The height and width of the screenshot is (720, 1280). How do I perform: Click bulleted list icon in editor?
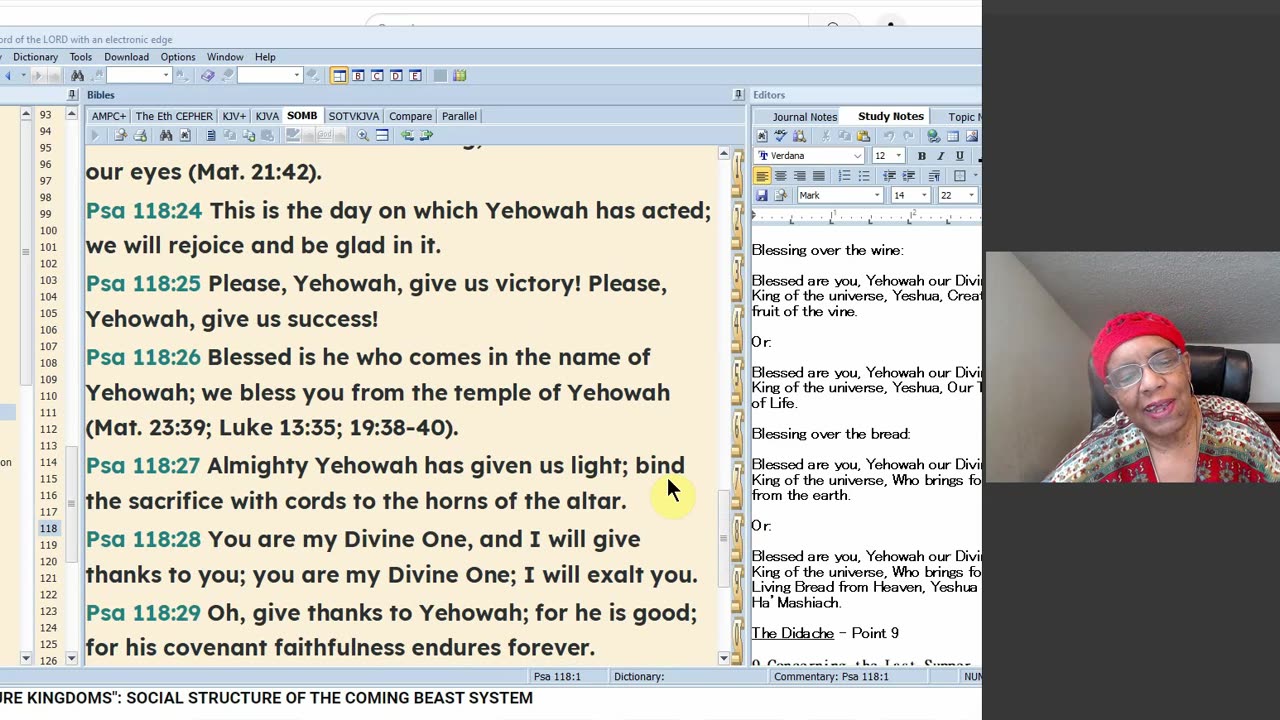[864, 176]
